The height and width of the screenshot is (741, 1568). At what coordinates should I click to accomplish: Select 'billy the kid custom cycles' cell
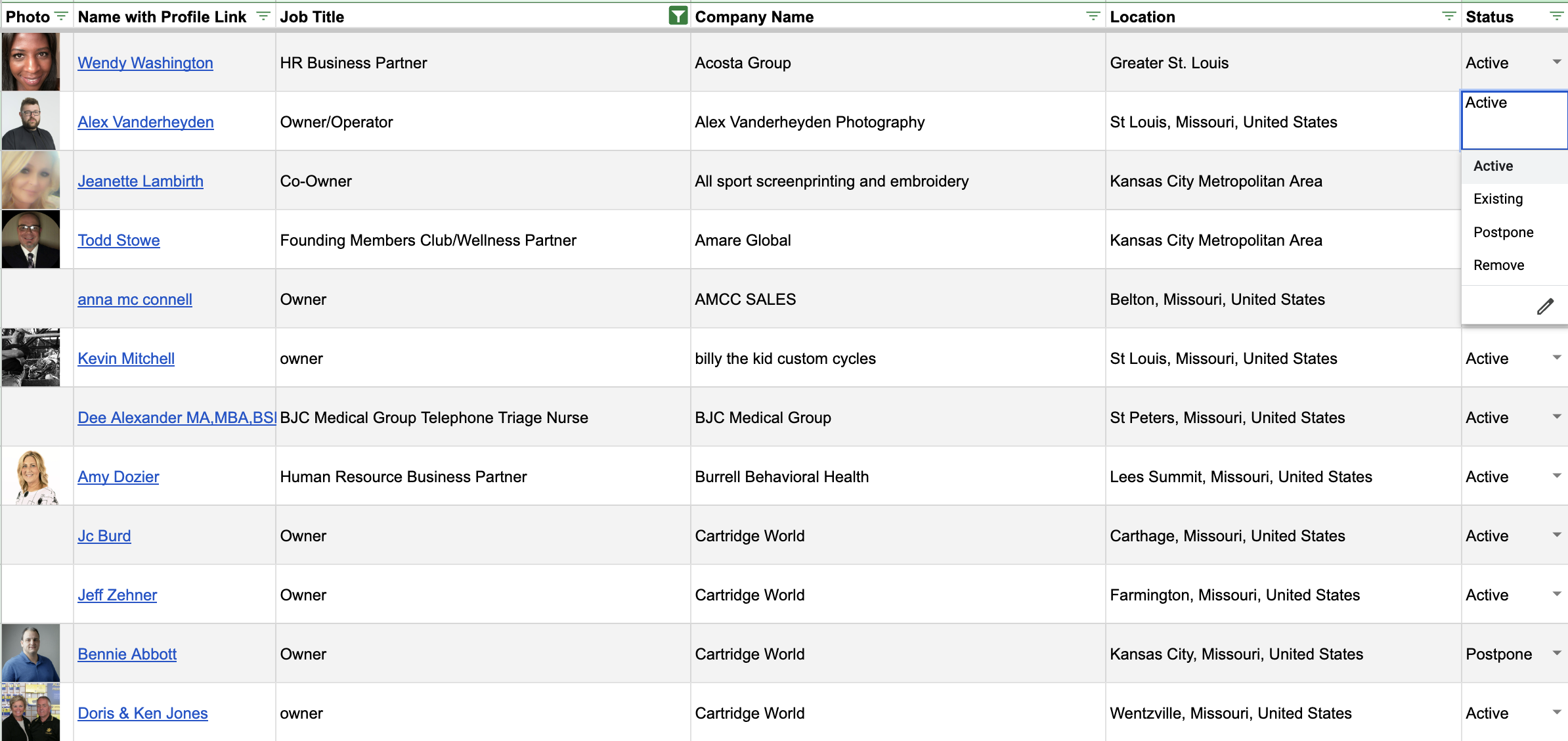(898, 358)
